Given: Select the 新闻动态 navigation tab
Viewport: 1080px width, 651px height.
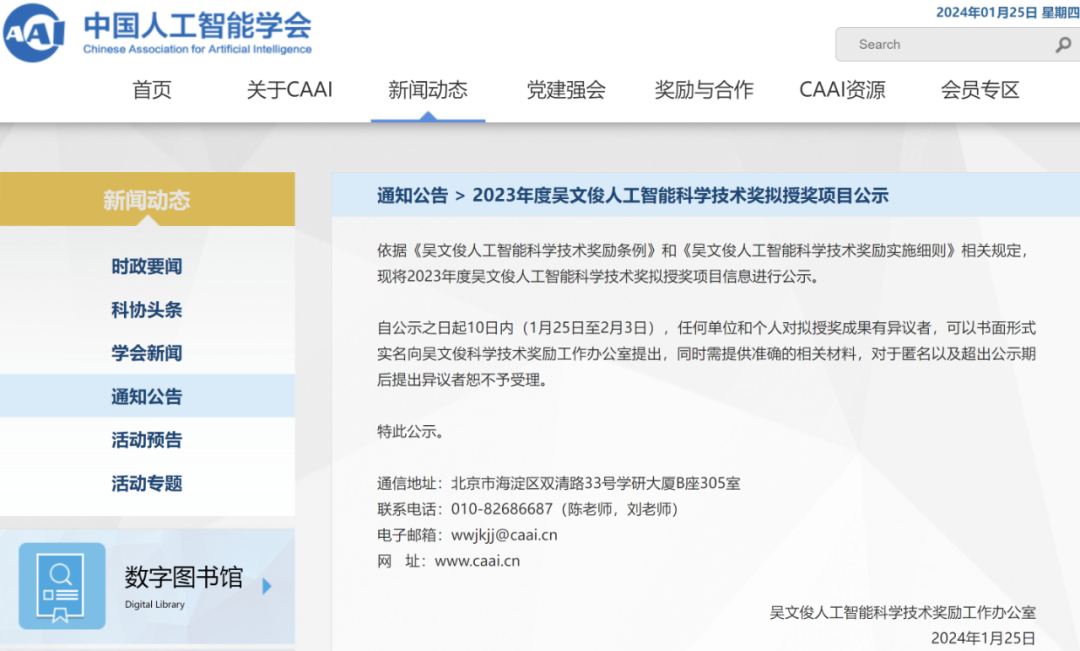Looking at the screenshot, I should click(x=428, y=90).
